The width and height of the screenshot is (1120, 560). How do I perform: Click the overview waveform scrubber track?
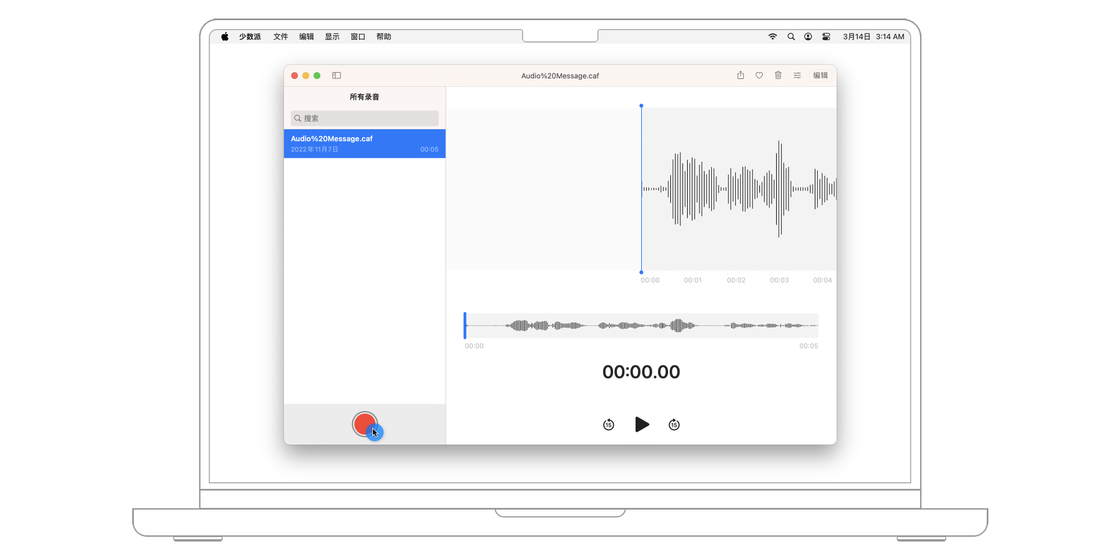pyautogui.click(x=641, y=325)
